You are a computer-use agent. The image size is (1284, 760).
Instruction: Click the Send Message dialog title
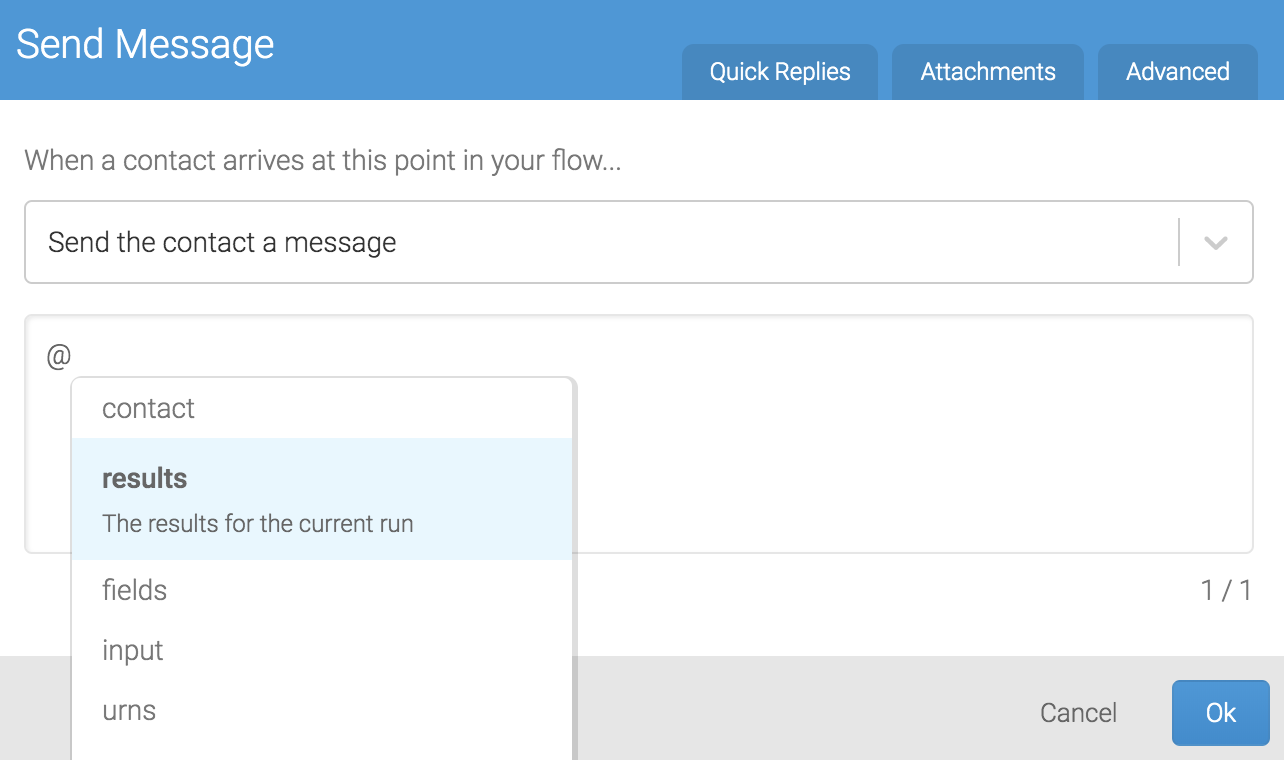tap(145, 44)
